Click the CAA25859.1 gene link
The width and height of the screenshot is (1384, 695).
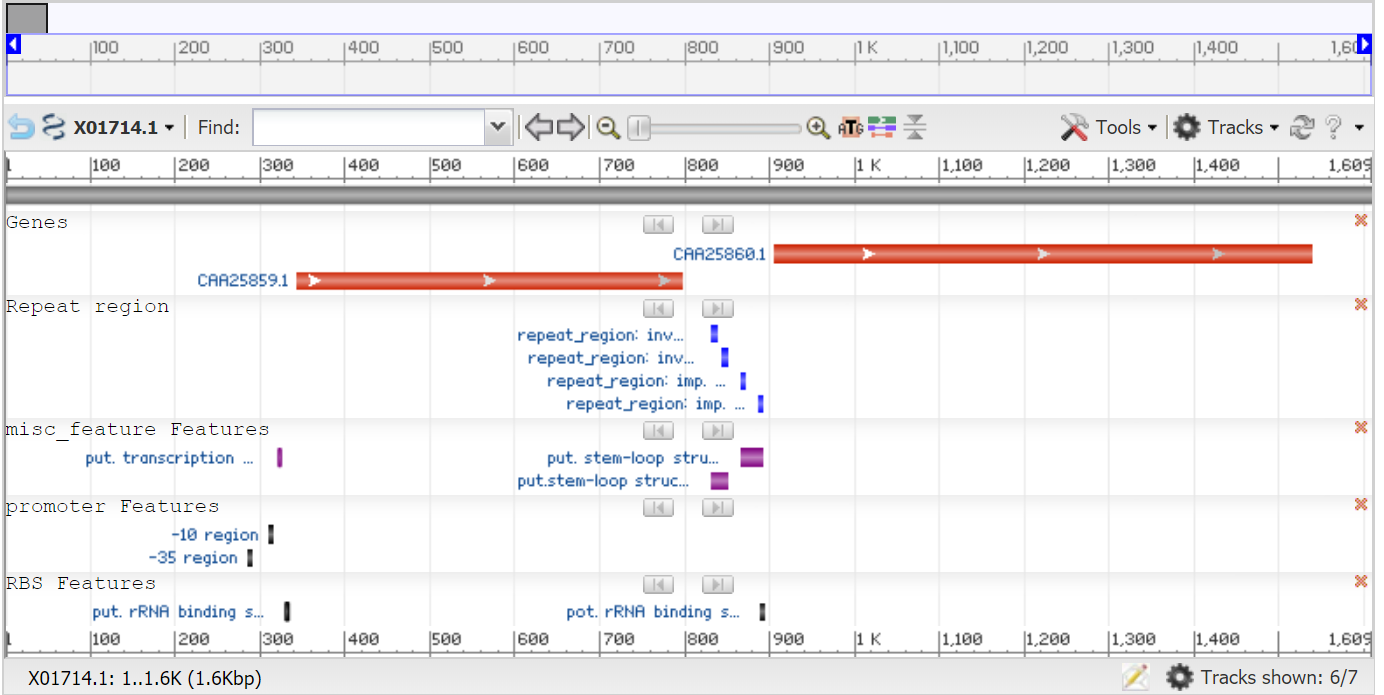[243, 281]
